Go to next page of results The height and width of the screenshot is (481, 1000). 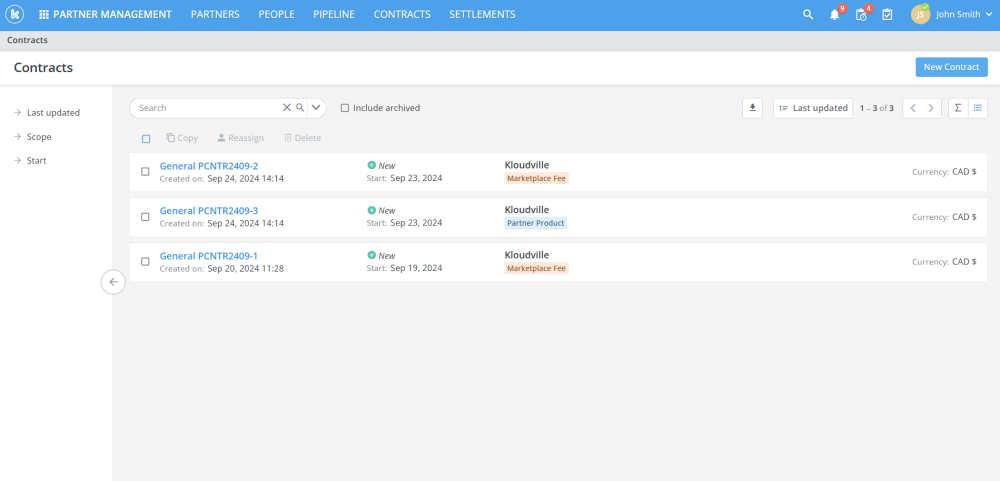tap(931, 108)
